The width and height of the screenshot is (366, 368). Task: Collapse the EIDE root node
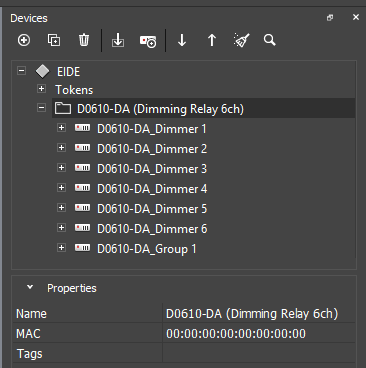22,71
